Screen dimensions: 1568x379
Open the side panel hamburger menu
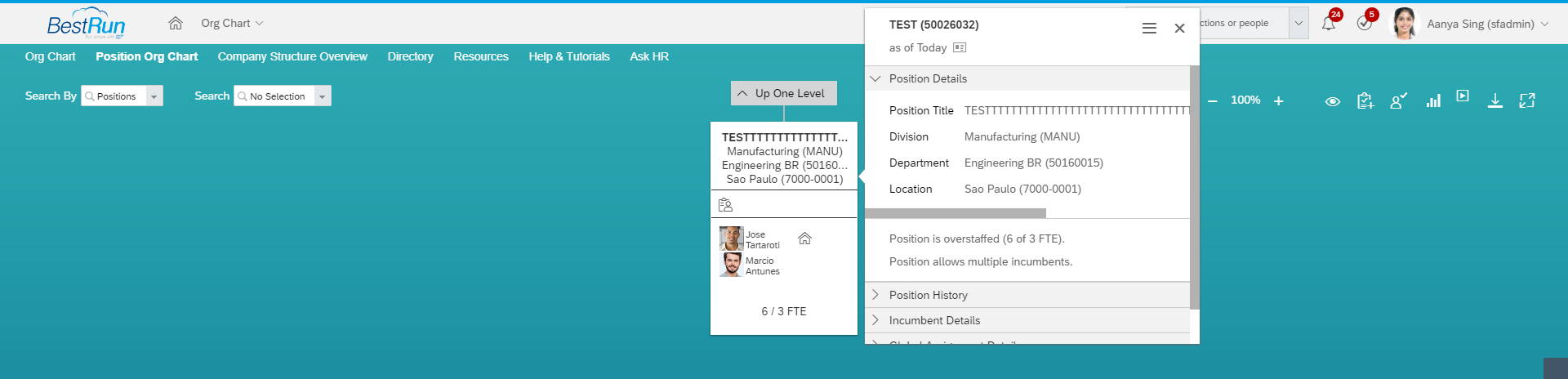click(1149, 29)
